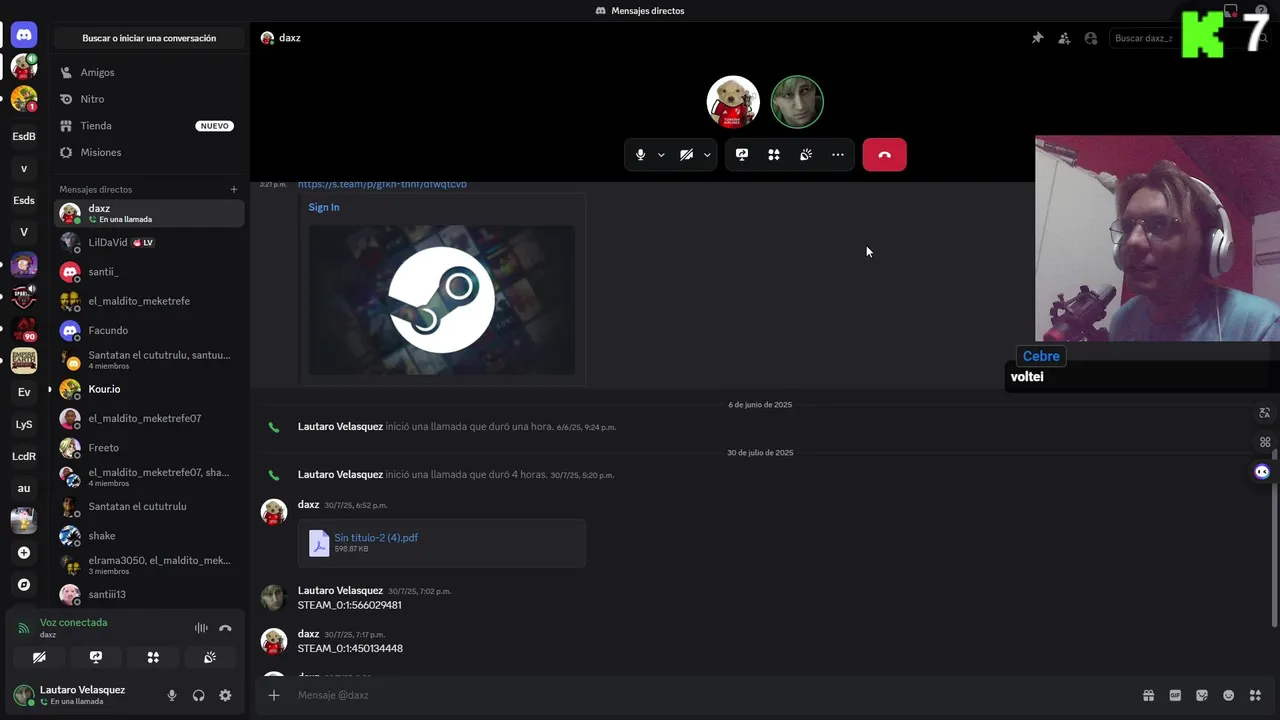Share your screen in the call
Image resolution: width=1280 pixels, height=720 pixels.
pyautogui.click(x=742, y=155)
